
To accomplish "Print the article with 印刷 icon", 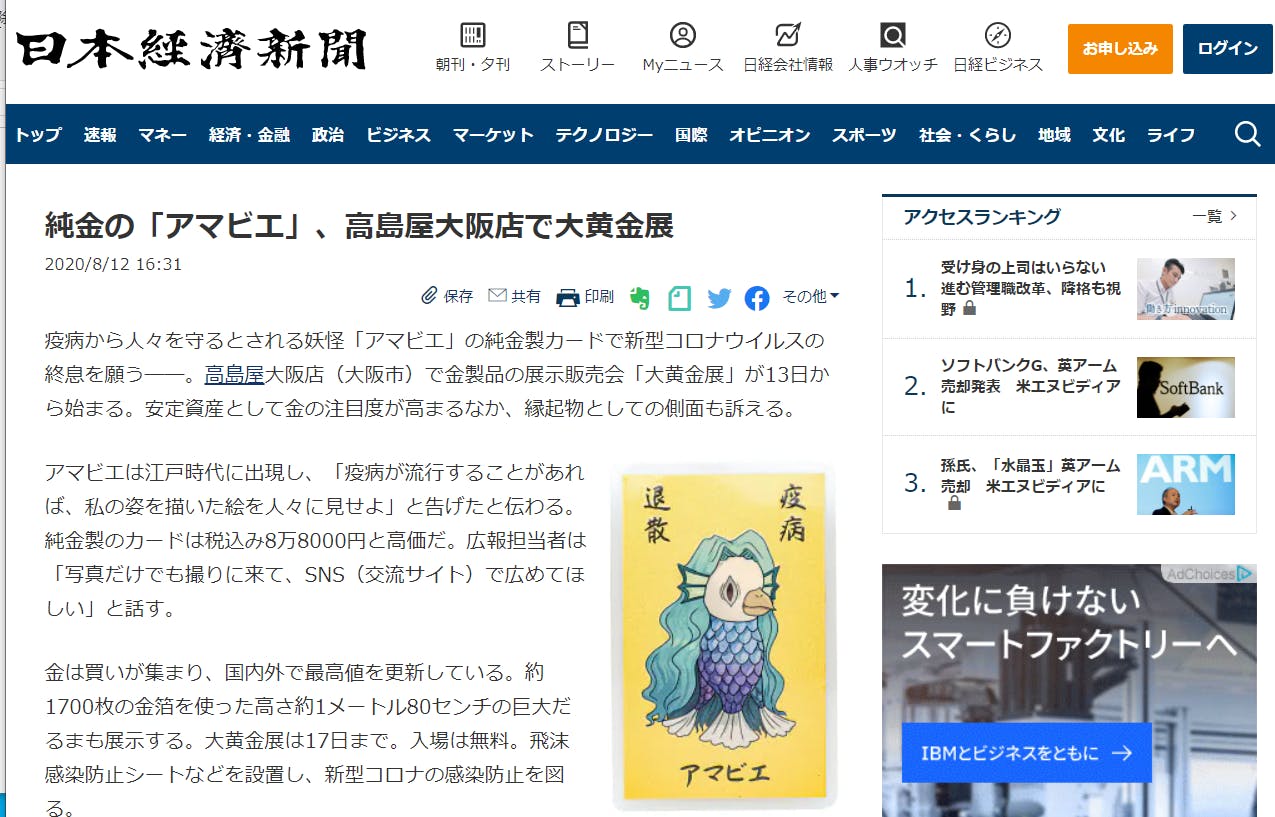I will 585,296.
